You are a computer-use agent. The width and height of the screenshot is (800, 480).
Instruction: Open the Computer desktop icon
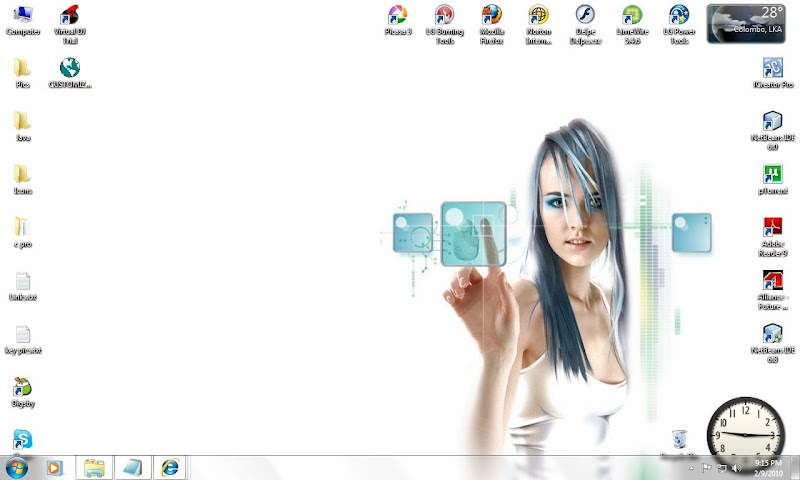[x=23, y=20]
